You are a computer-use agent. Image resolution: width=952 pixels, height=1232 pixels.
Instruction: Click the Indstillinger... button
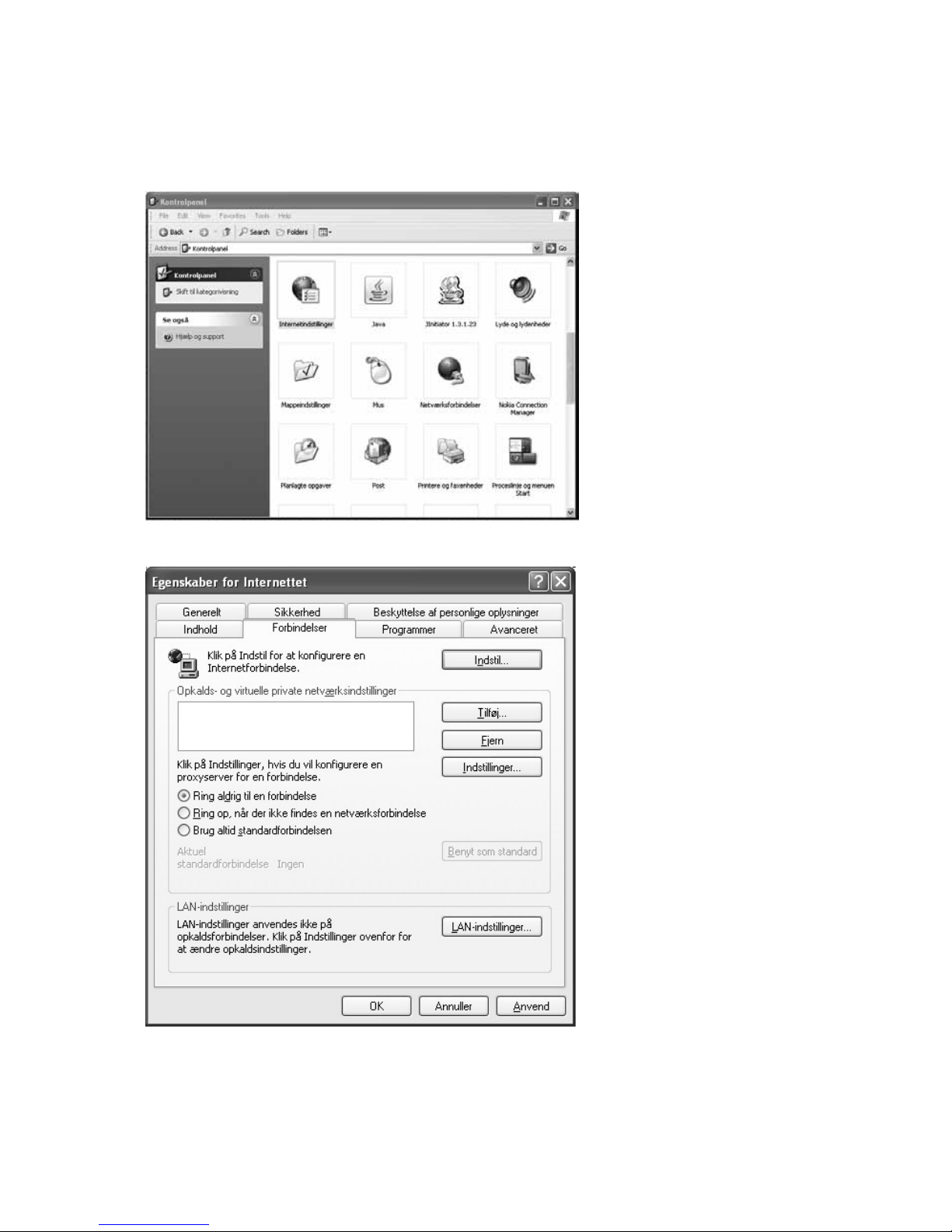click(492, 767)
